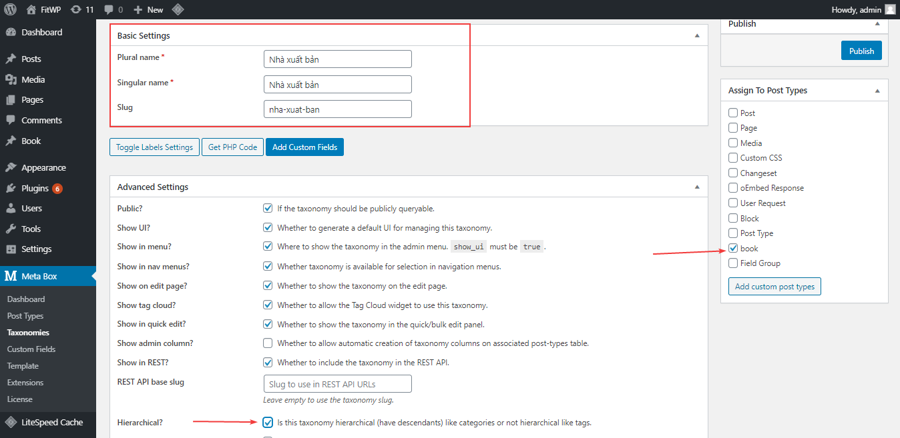Viewport: 900px width, 438px height.
Task: Click the Plugins plug icon
Action: pos(10,188)
